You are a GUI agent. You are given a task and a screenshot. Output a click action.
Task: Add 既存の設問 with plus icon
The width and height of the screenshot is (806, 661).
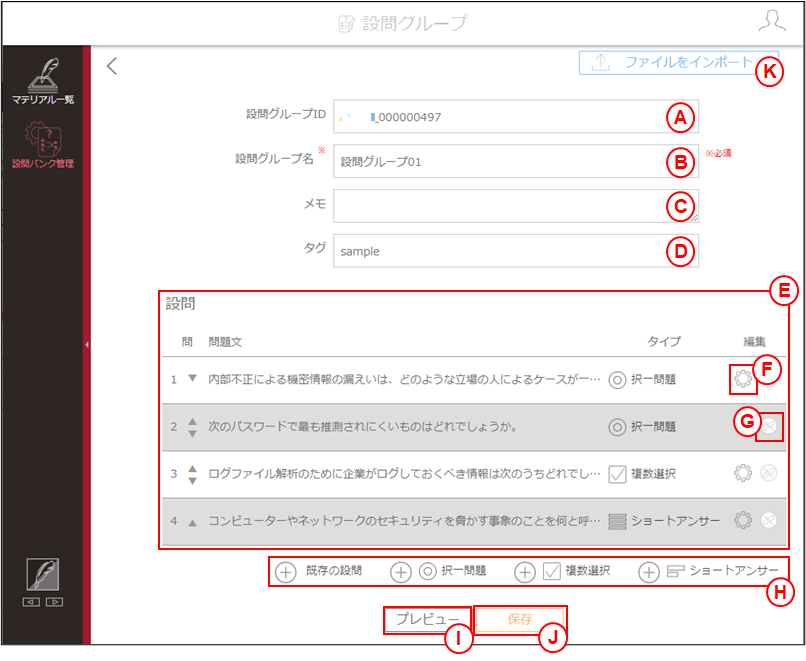pos(286,572)
